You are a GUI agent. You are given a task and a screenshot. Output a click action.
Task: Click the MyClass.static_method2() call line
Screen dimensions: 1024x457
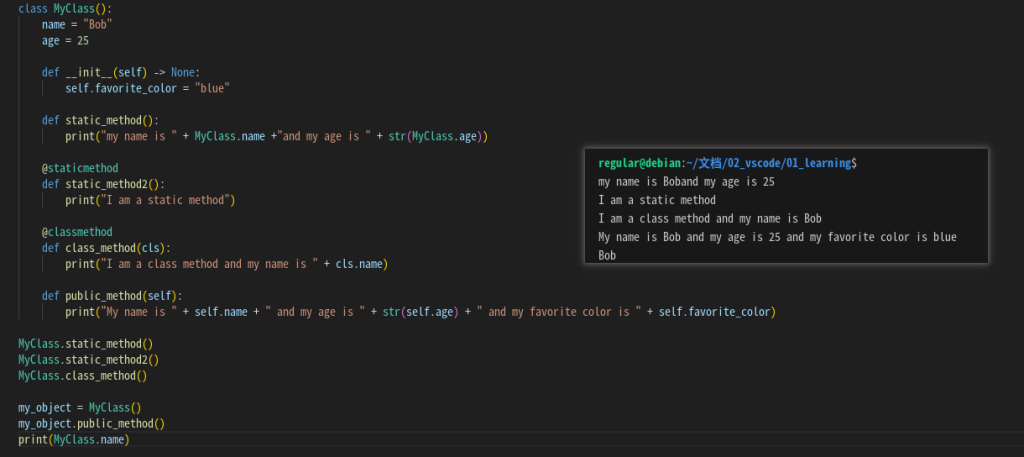tap(88, 359)
